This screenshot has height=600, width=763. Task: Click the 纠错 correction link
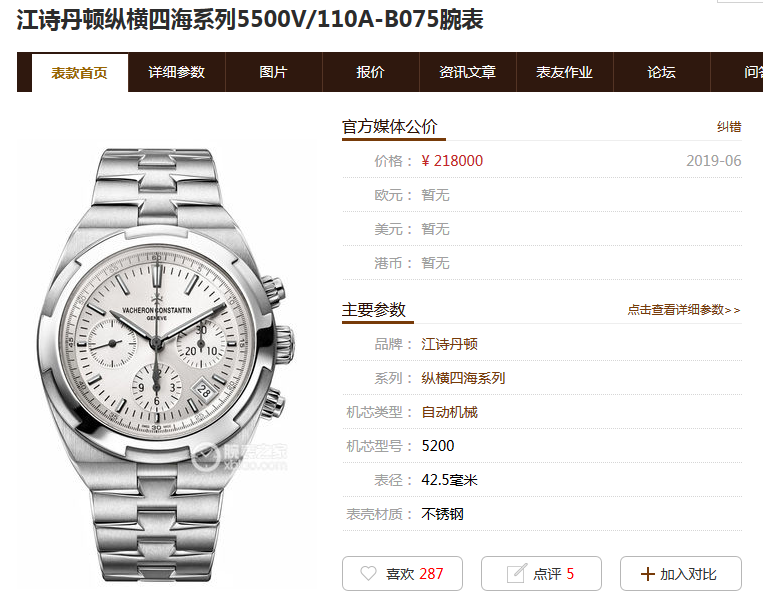point(729,127)
